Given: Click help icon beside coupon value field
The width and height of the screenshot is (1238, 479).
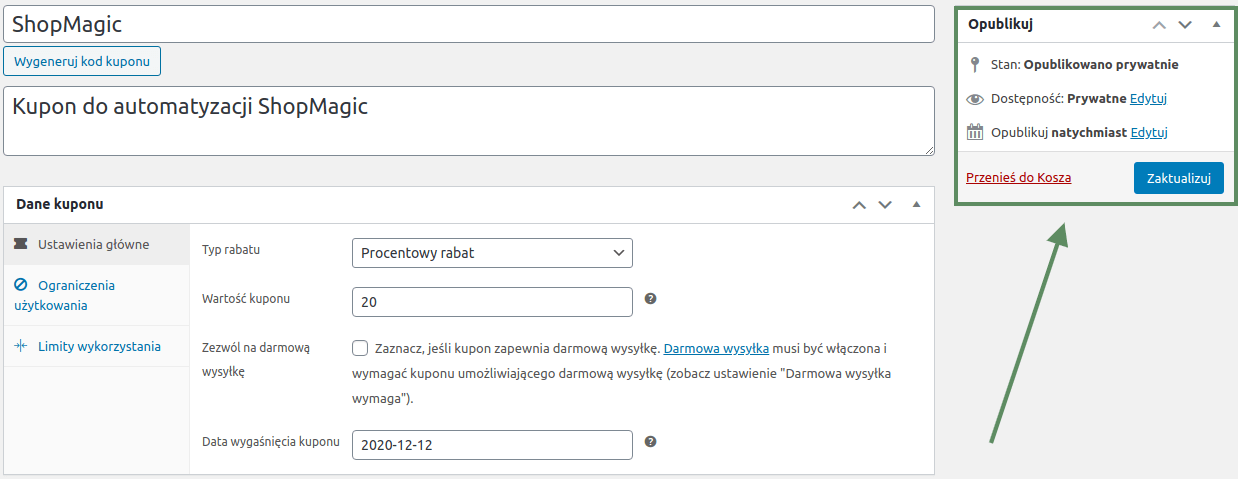Looking at the screenshot, I should (x=650, y=299).
